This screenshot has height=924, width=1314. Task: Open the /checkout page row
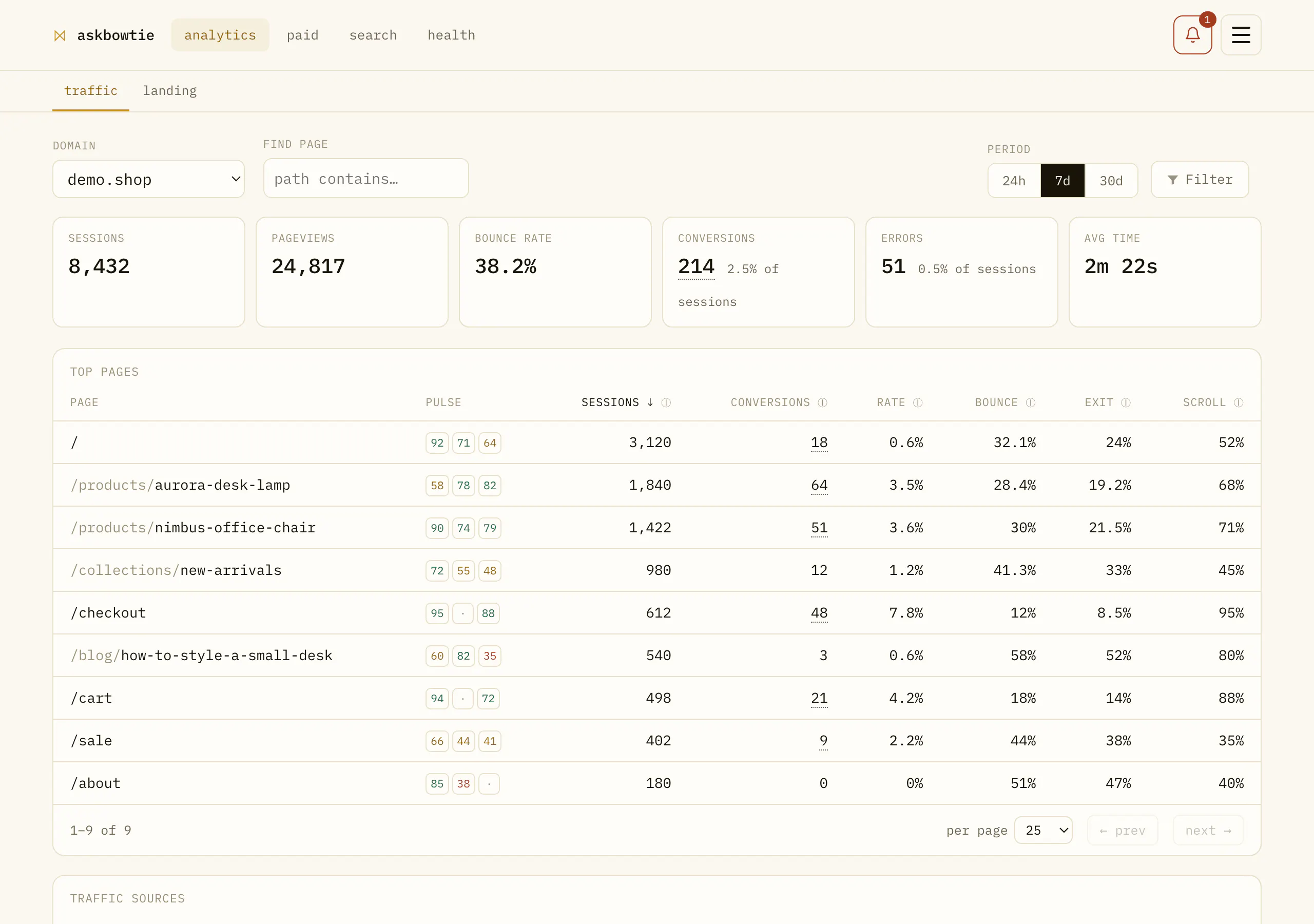pos(656,613)
